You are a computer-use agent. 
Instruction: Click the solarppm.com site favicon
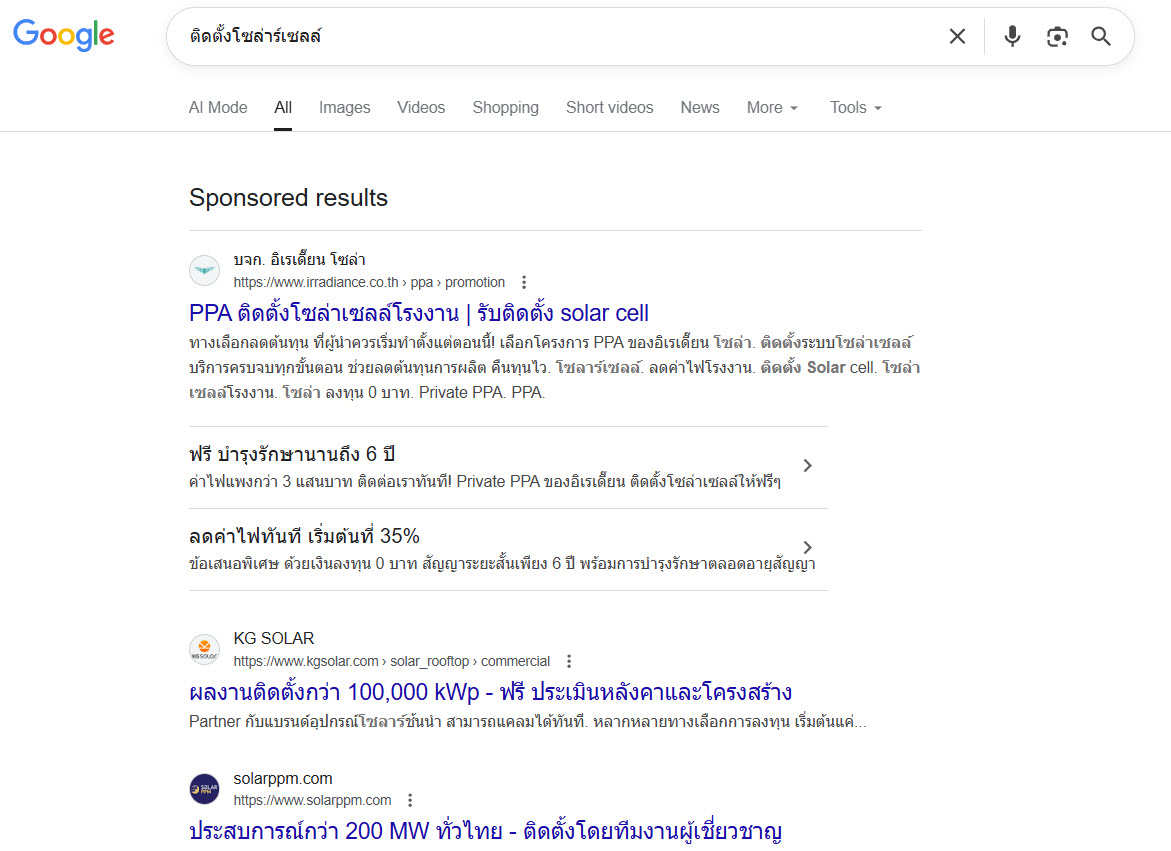click(x=204, y=788)
